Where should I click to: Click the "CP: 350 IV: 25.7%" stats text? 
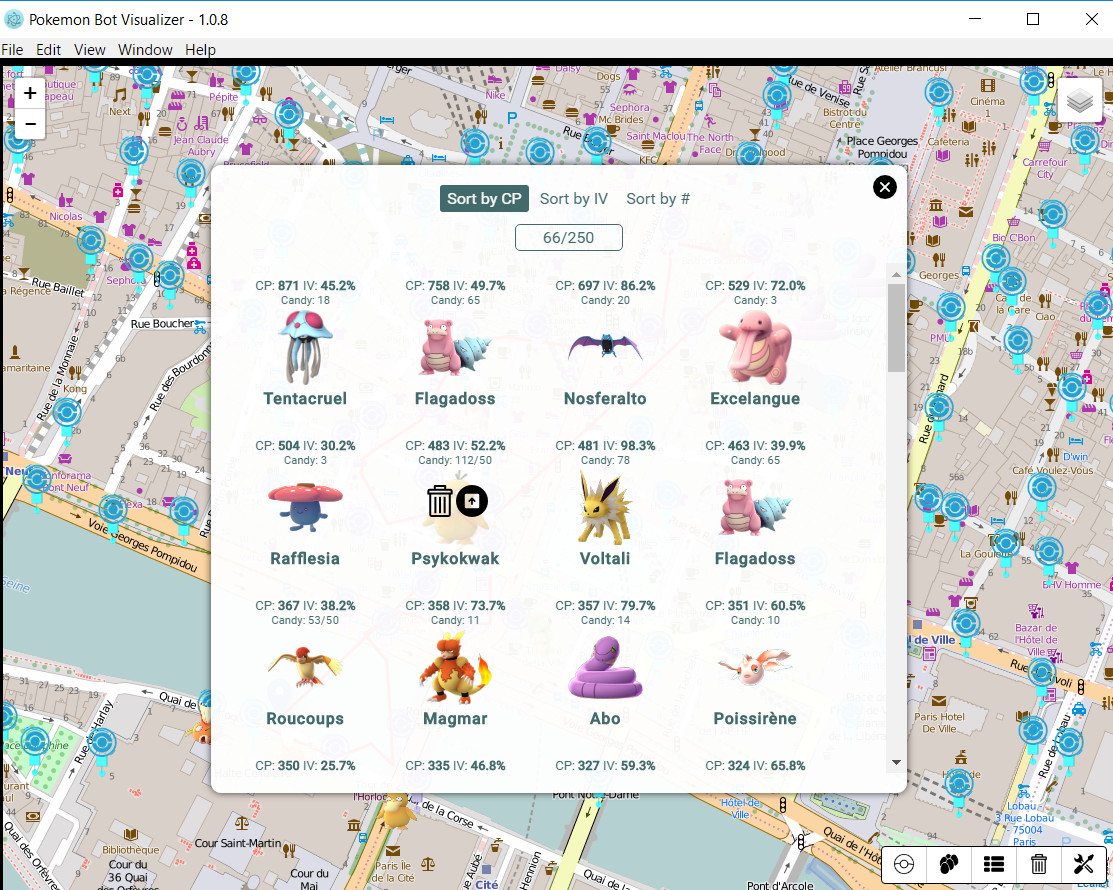(x=305, y=766)
